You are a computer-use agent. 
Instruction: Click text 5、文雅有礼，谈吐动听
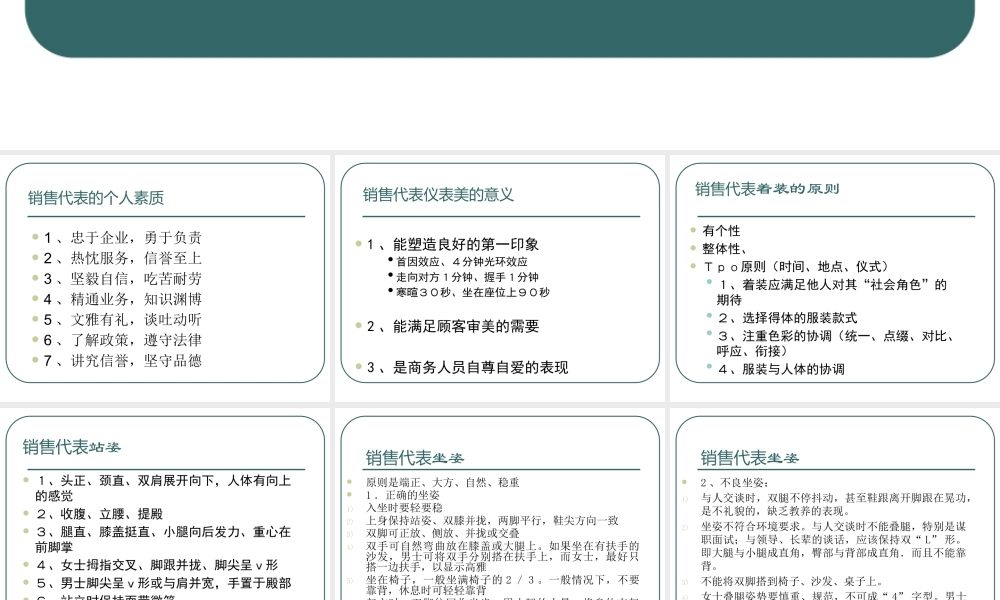pyautogui.click(x=122, y=319)
